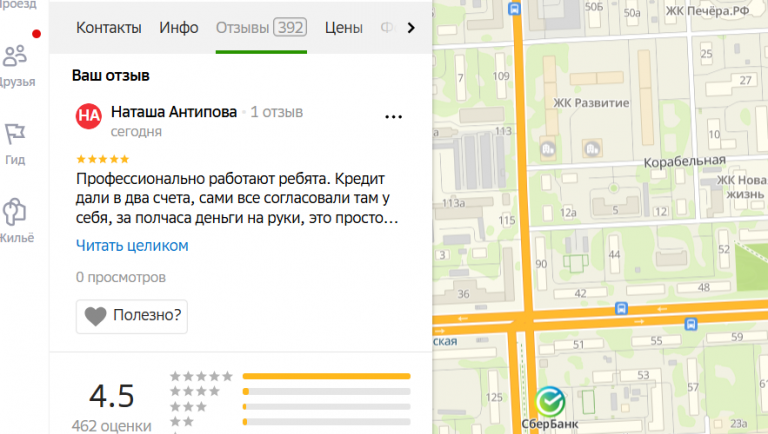Screen dimensions: 768x434
Task: Click the bus stop icon at map top
Action: click(x=514, y=9)
